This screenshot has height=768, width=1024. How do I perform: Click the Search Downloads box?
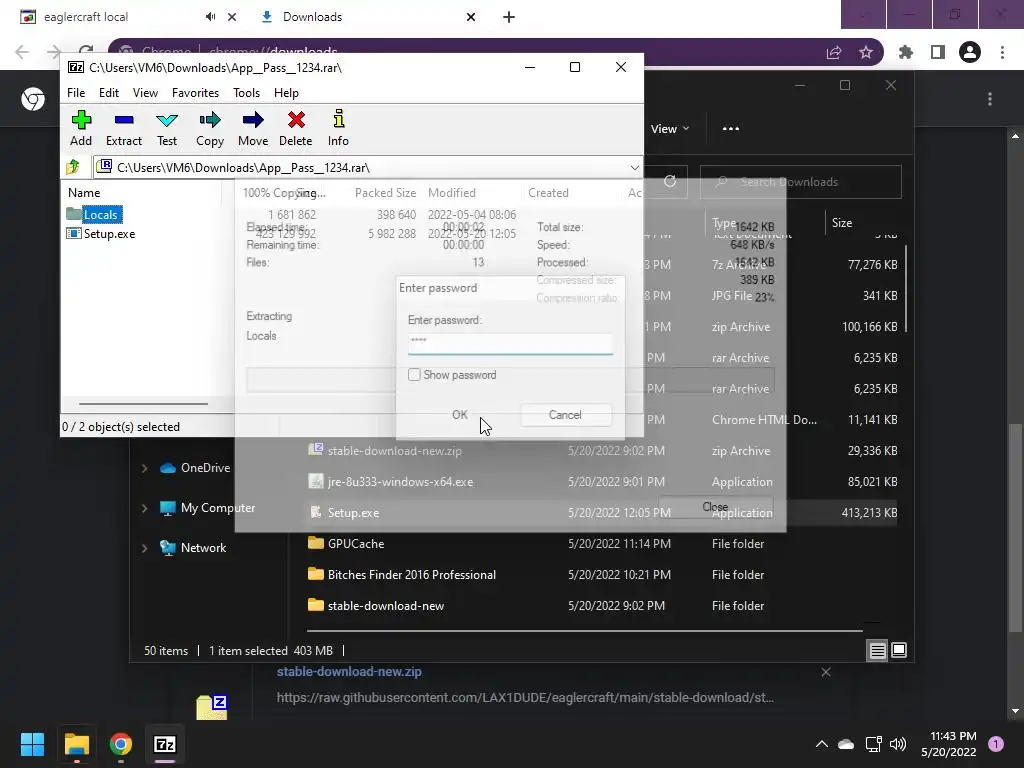[x=801, y=182]
